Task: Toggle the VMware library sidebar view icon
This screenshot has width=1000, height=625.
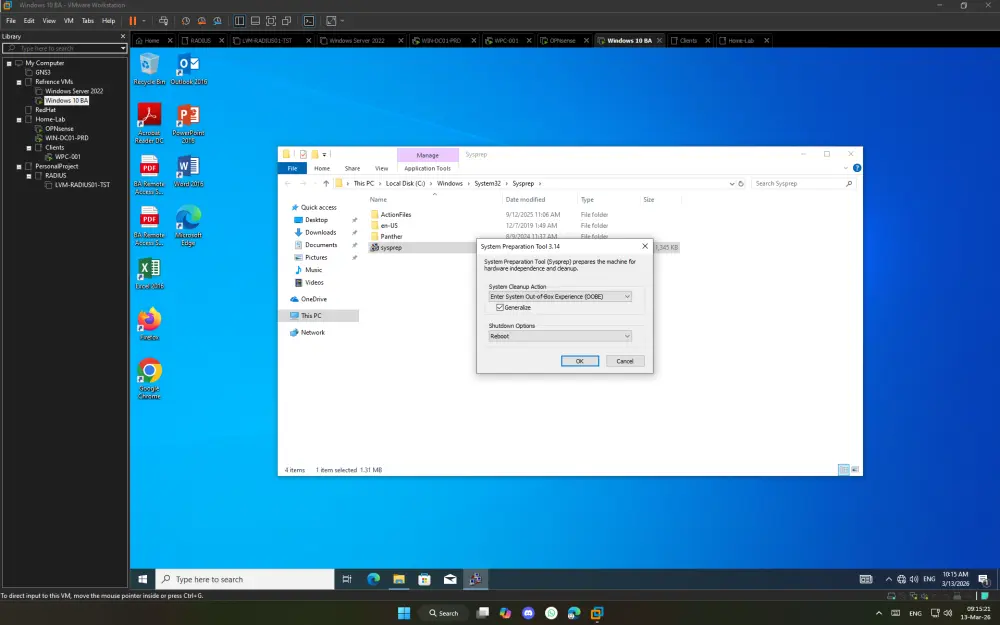Action: [239, 21]
